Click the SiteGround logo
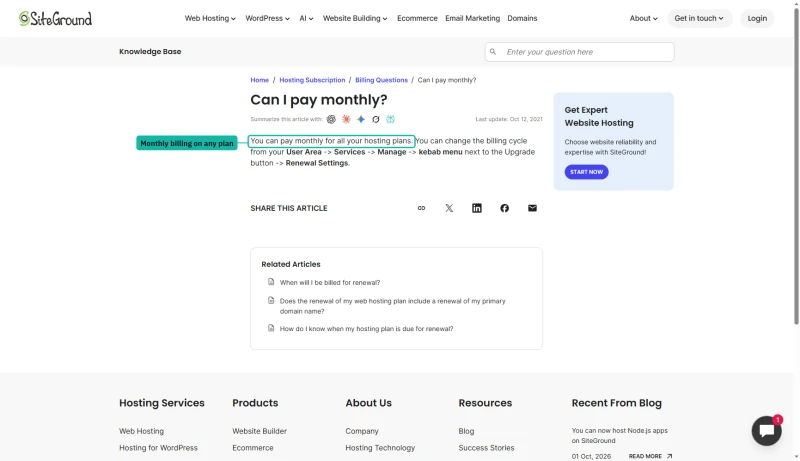This screenshot has height=461, width=800. point(55,18)
